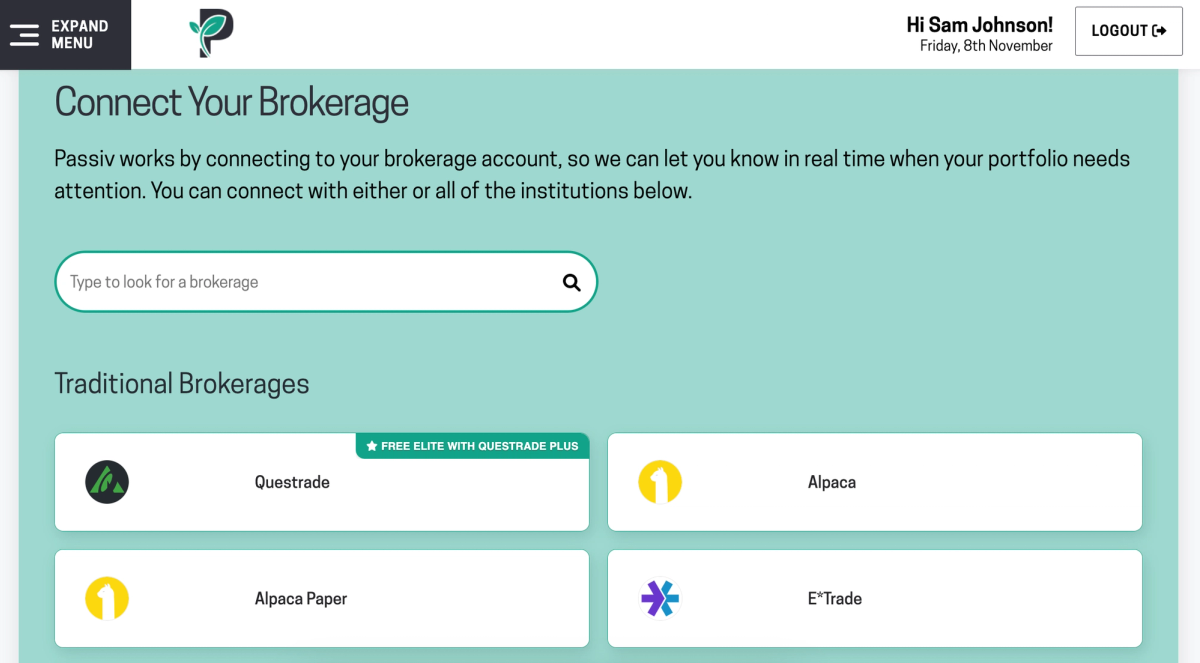Viewport: 1200px width, 663px height.
Task: Focus the brokerage search input field
Action: (326, 282)
